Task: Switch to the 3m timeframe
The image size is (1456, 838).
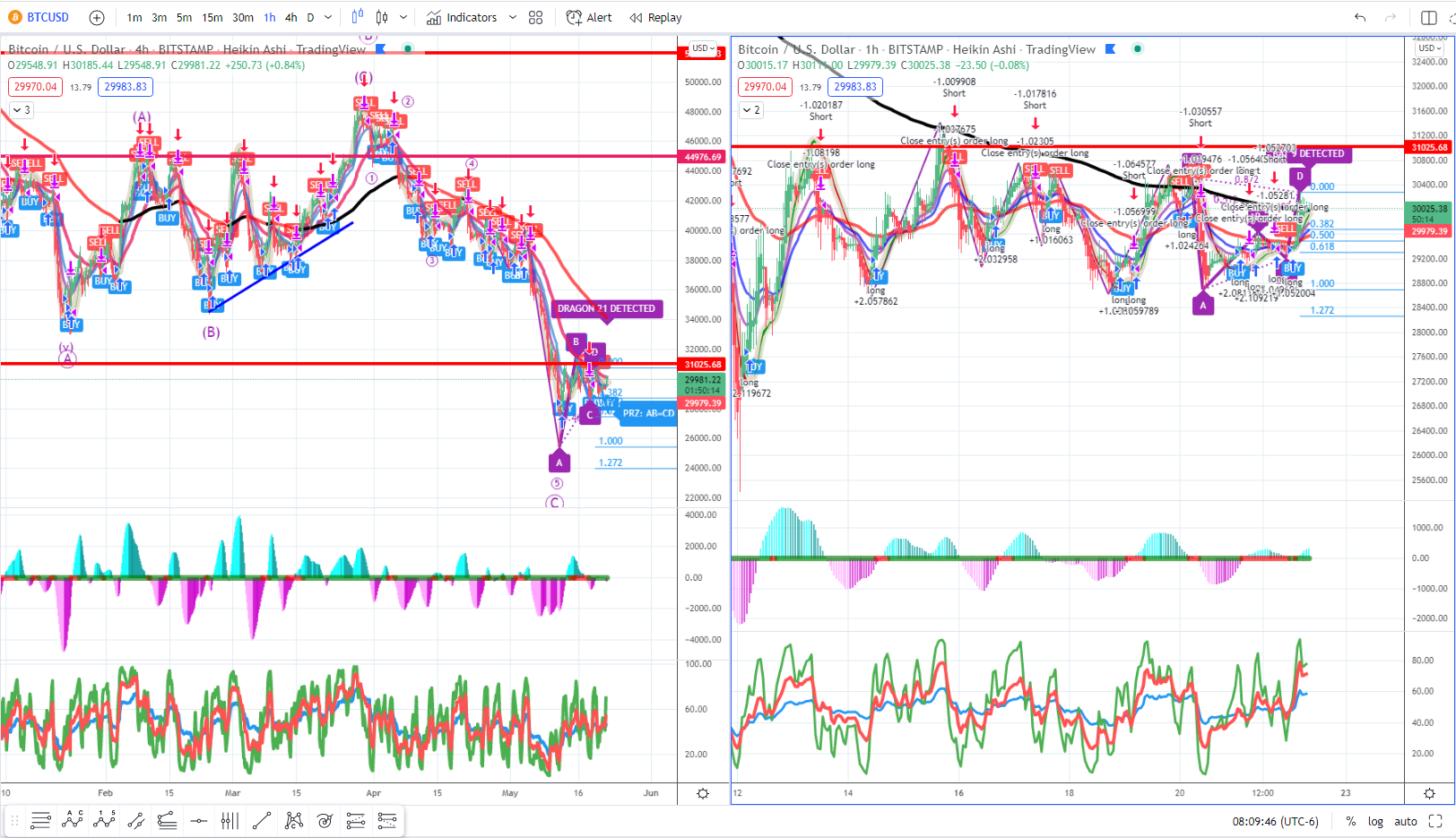Action: pos(159,17)
